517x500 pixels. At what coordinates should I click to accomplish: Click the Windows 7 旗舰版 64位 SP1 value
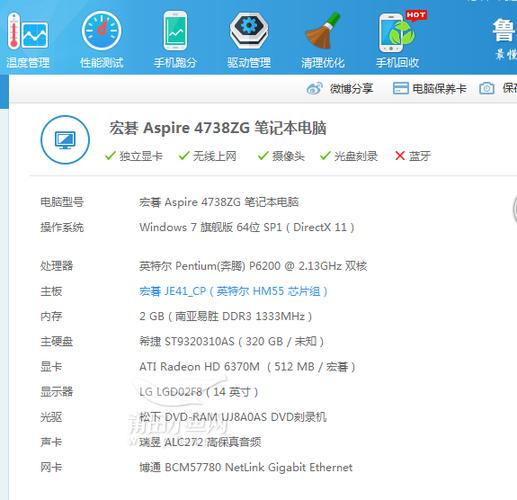click(x=247, y=227)
